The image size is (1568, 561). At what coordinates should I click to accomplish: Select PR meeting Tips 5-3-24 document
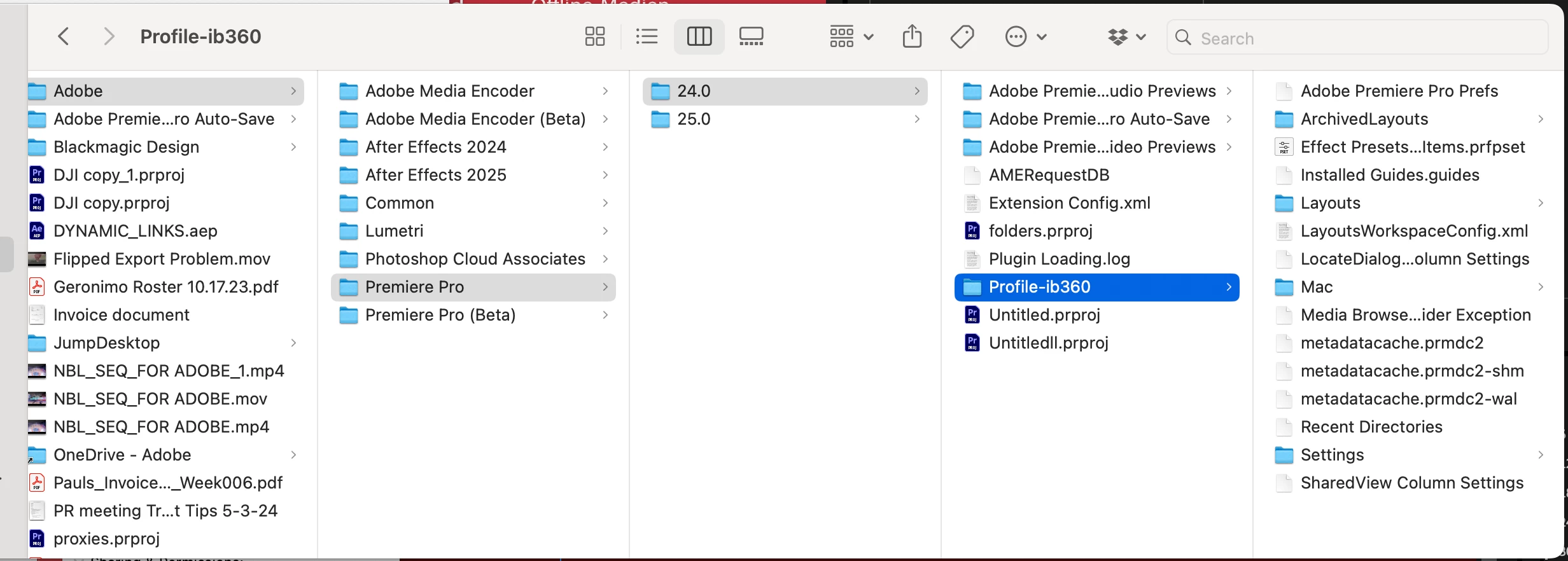tap(165, 511)
